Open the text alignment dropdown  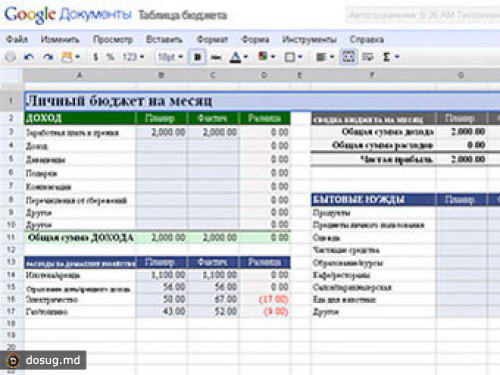(x=325, y=57)
